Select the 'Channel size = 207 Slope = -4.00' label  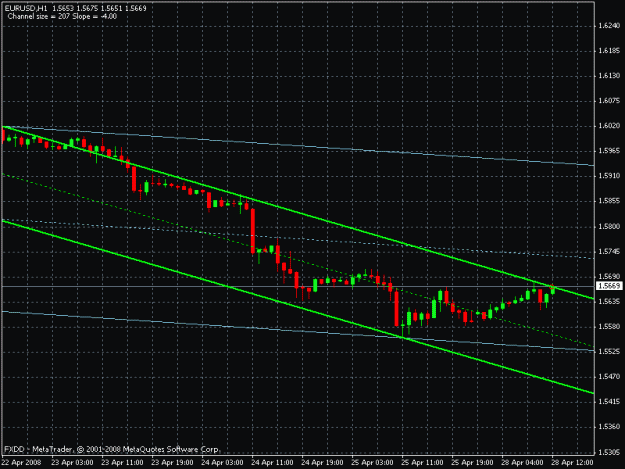62,16
